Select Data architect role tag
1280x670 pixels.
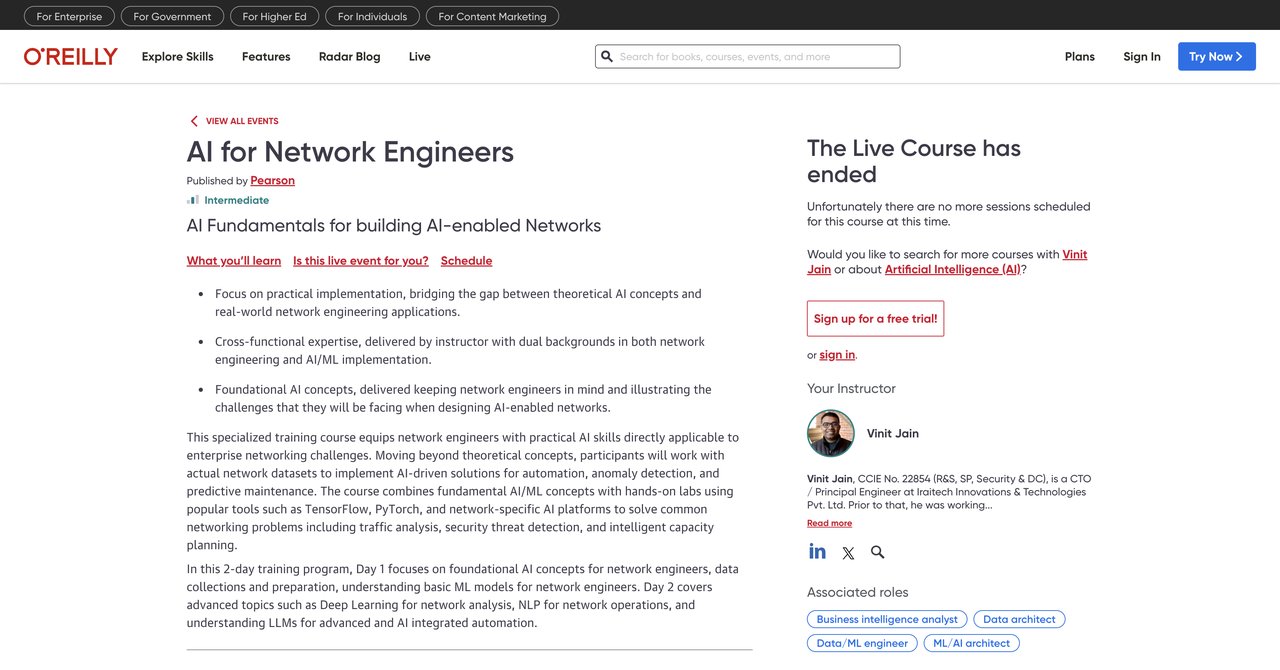pos(1019,619)
